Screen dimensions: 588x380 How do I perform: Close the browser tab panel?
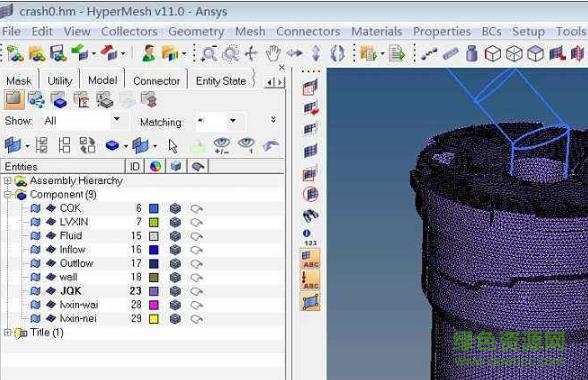282,68
